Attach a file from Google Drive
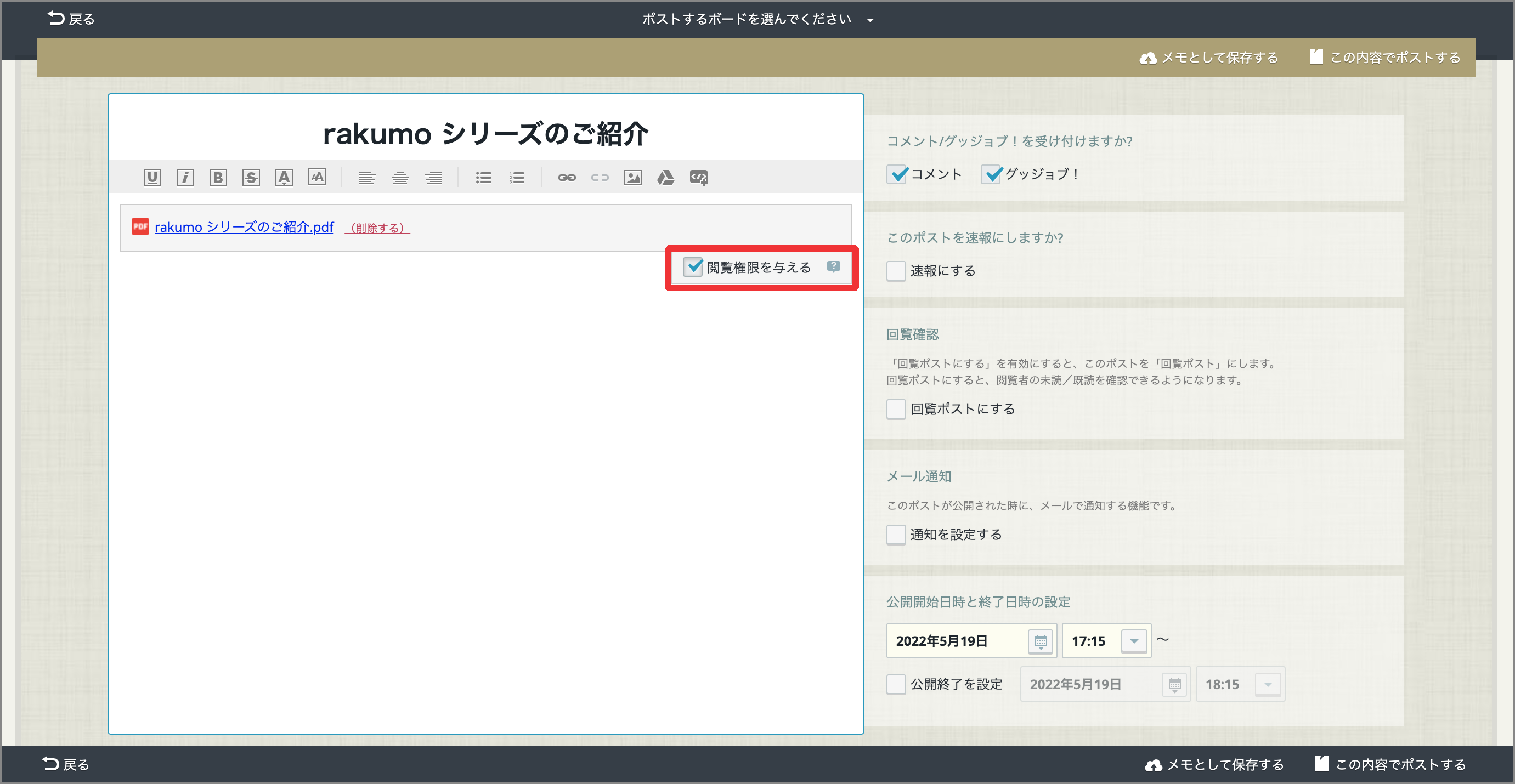The height and width of the screenshot is (784, 1515). point(666,178)
